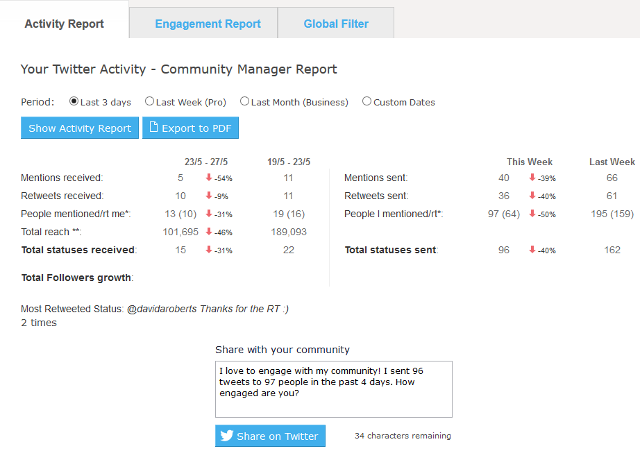Click the Export to PDF button
This screenshot has width=640, height=451.
(x=190, y=128)
